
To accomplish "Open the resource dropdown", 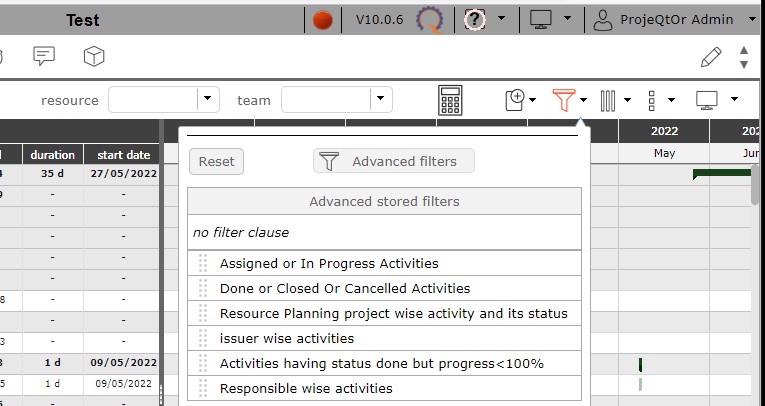I will pyautogui.click(x=209, y=99).
